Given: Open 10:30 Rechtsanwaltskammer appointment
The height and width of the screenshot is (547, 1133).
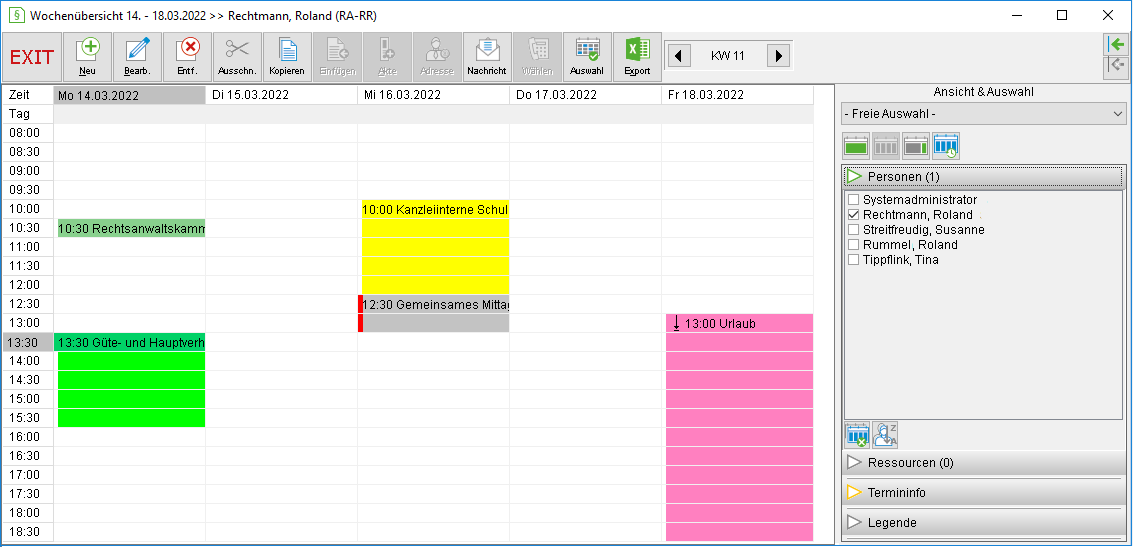Looking at the screenshot, I should (x=132, y=228).
